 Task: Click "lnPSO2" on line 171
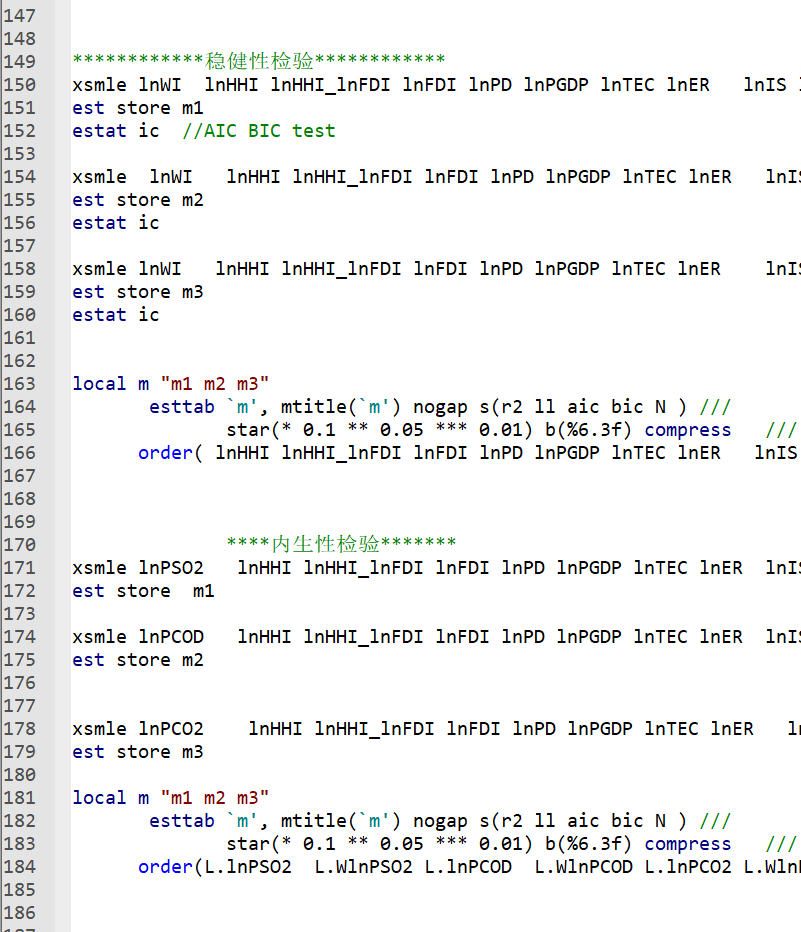[x=171, y=568]
